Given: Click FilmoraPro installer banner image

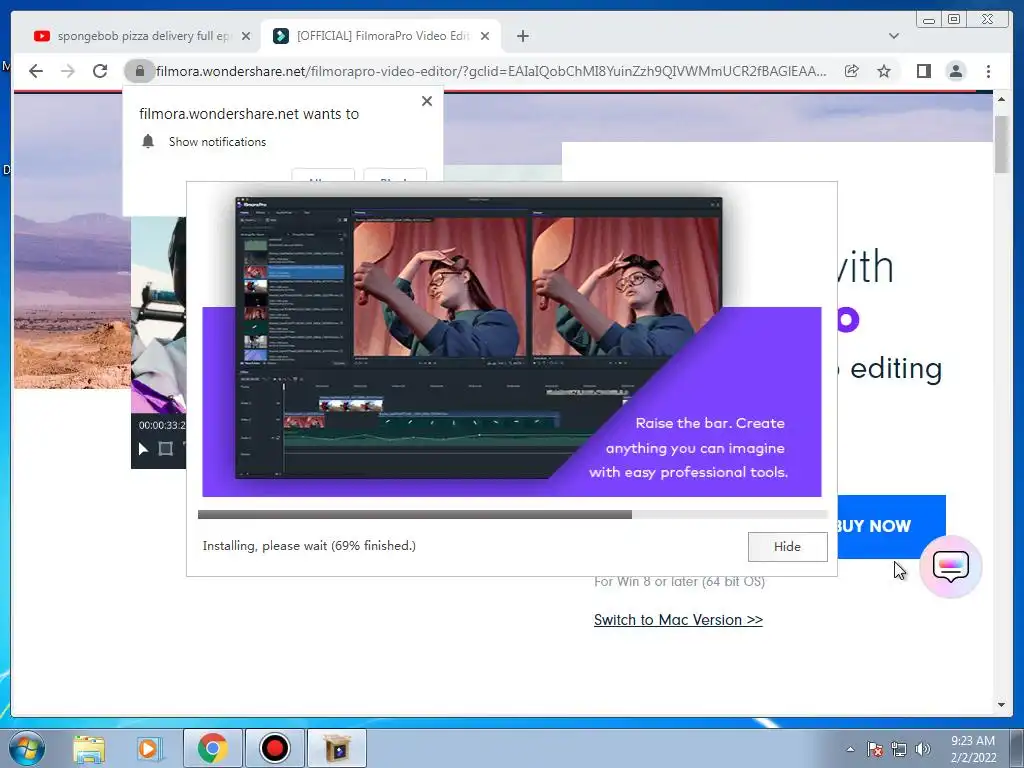Looking at the screenshot, I should tap(511, 346).
